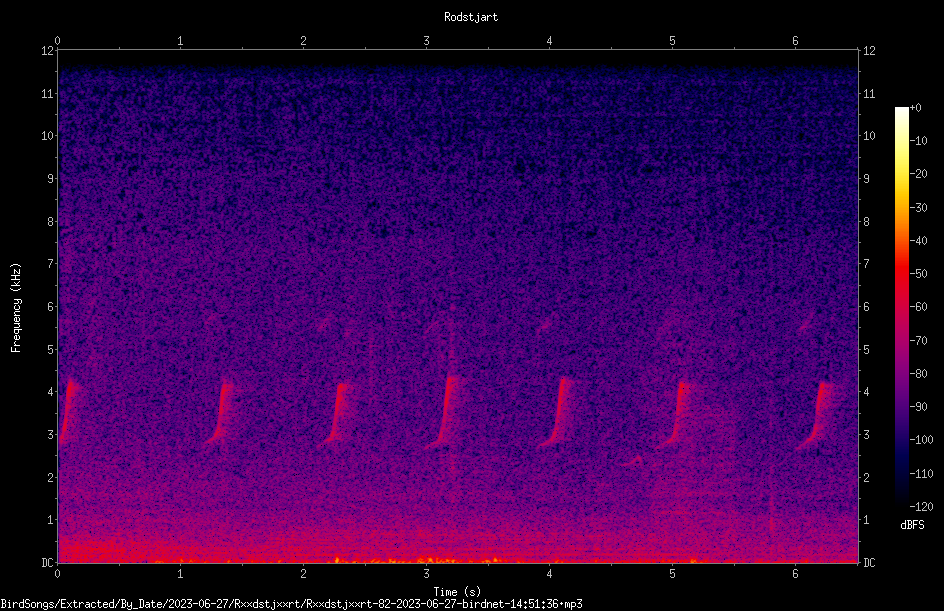944x611 pixels.
Task: Select the chirp just after 4 seconds
Action: 556,412
